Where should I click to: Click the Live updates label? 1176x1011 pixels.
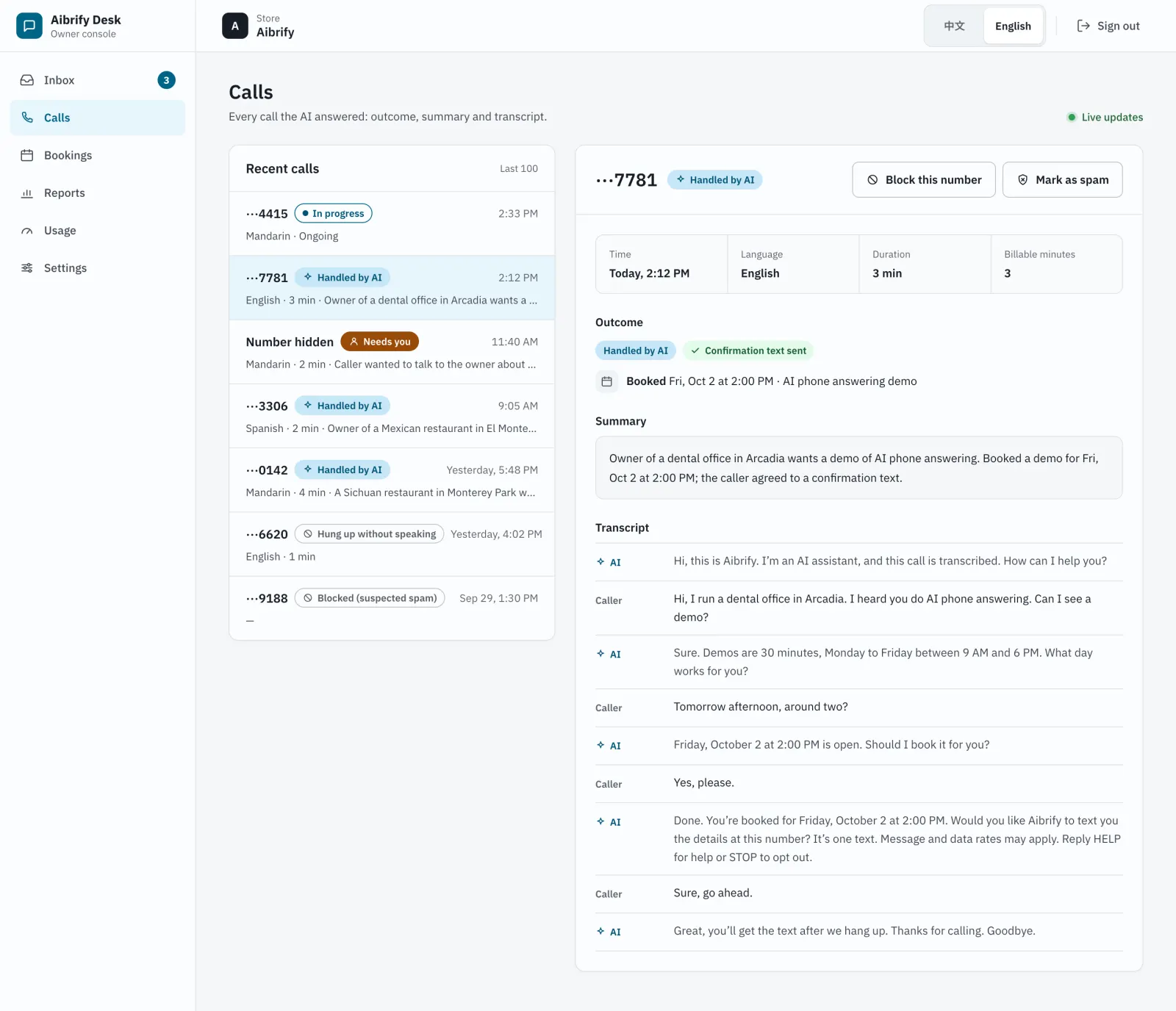1112,118
